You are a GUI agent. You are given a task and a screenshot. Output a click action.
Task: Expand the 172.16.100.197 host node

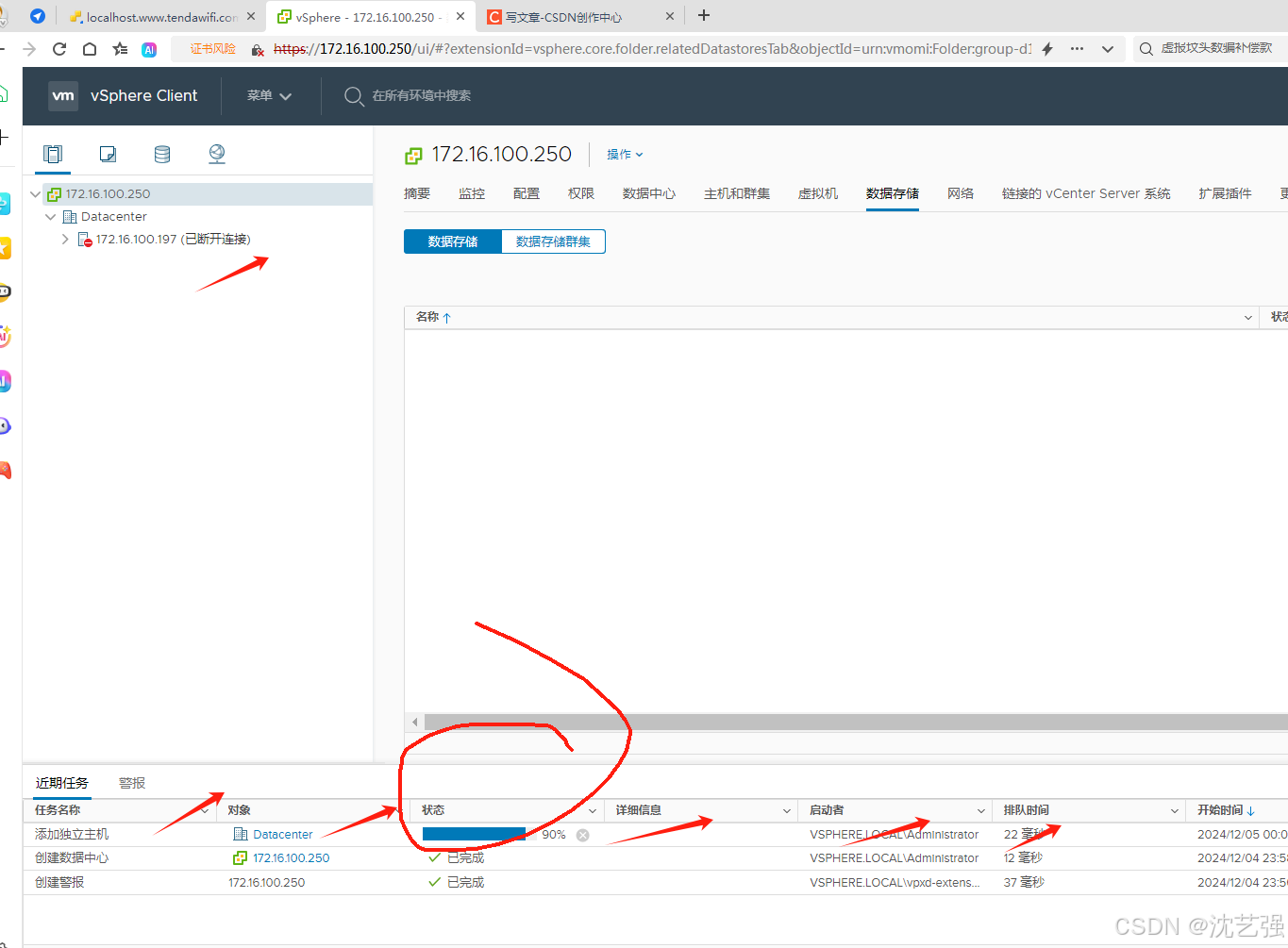coord(65,240)
